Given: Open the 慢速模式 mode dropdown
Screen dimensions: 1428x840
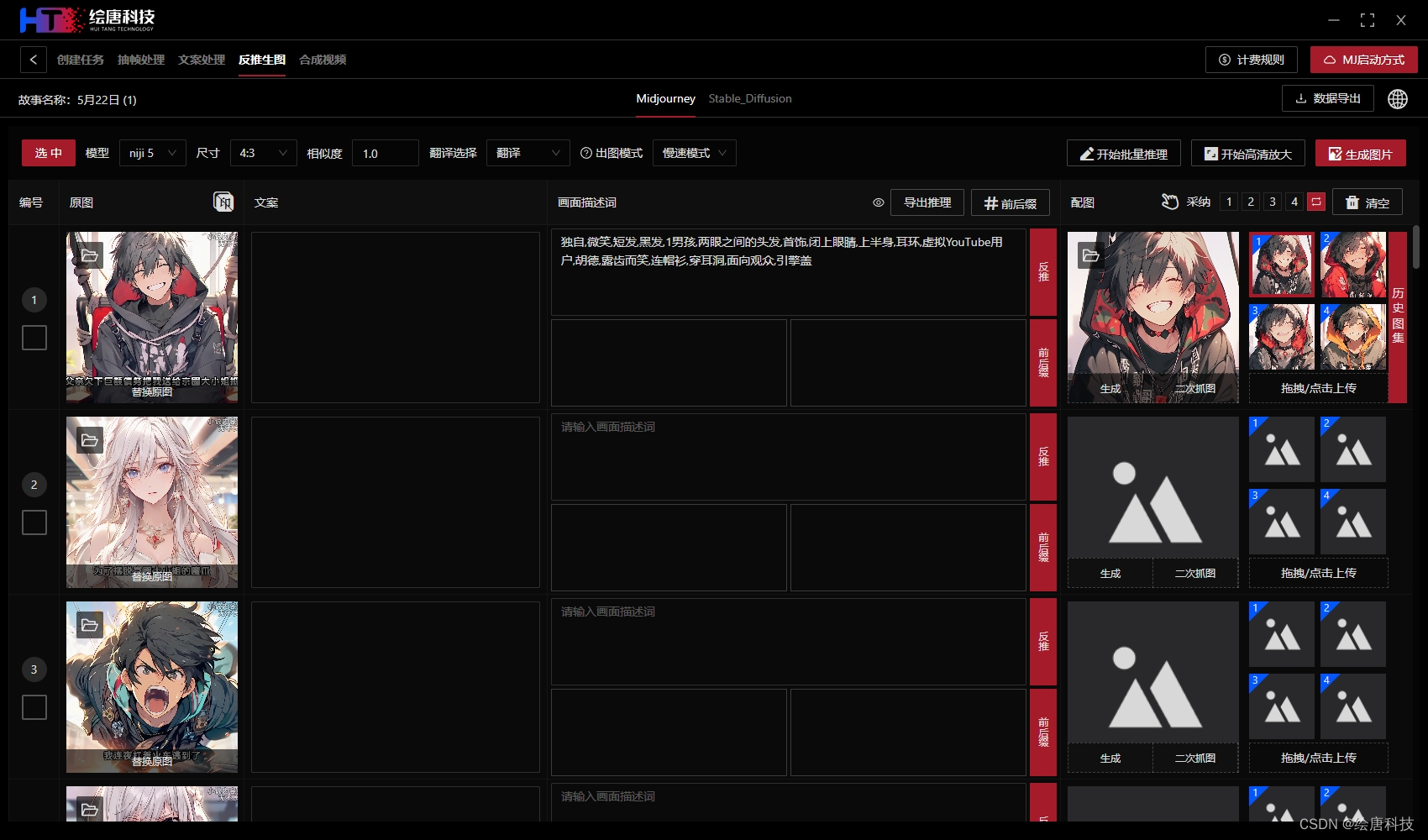Looking at the screenshot, I should tap(695, 153).
